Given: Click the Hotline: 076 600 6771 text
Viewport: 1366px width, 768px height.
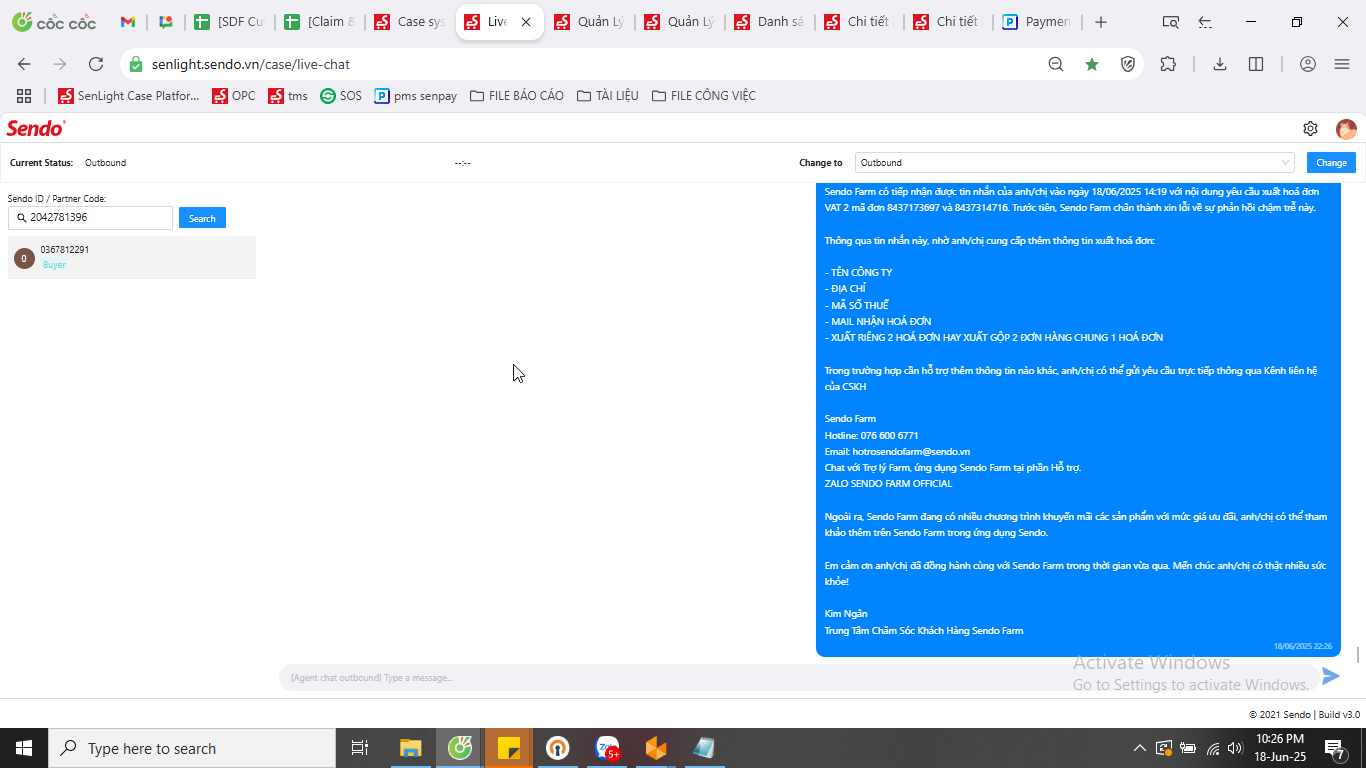Looking at the screenshot, I should click(871, 435).
